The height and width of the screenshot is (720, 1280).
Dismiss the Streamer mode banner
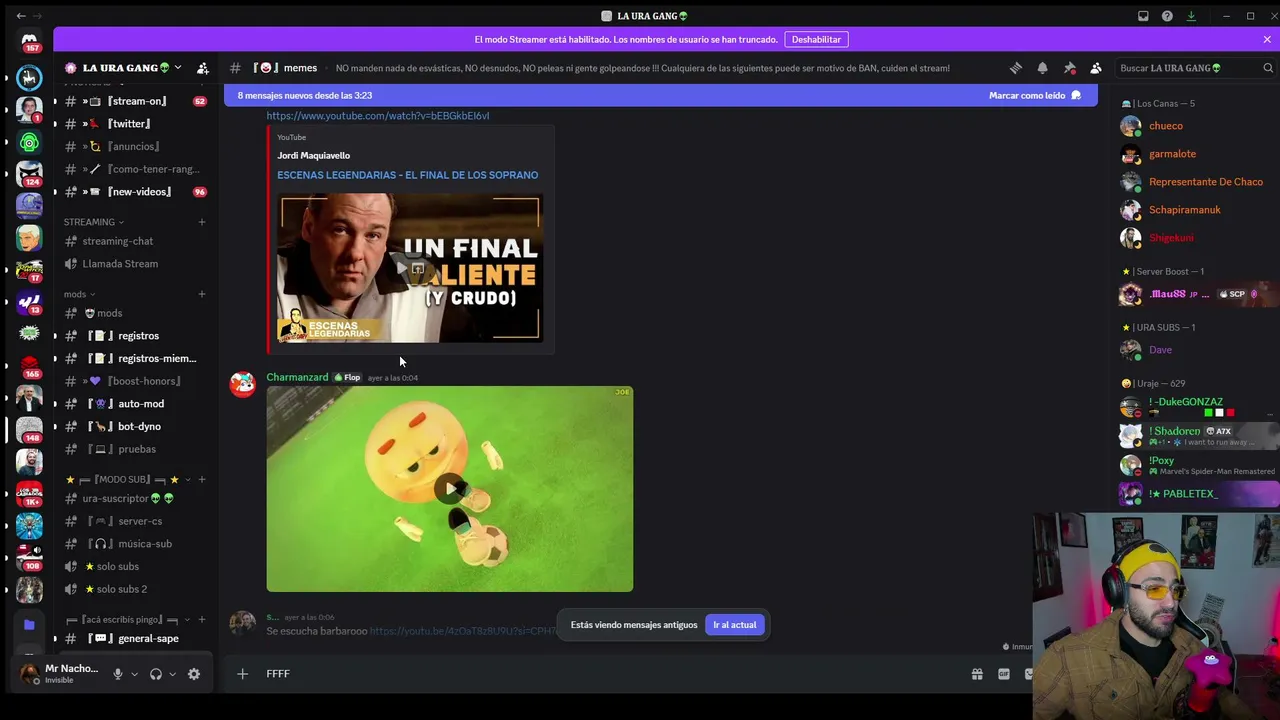(x=1267, y=39)
